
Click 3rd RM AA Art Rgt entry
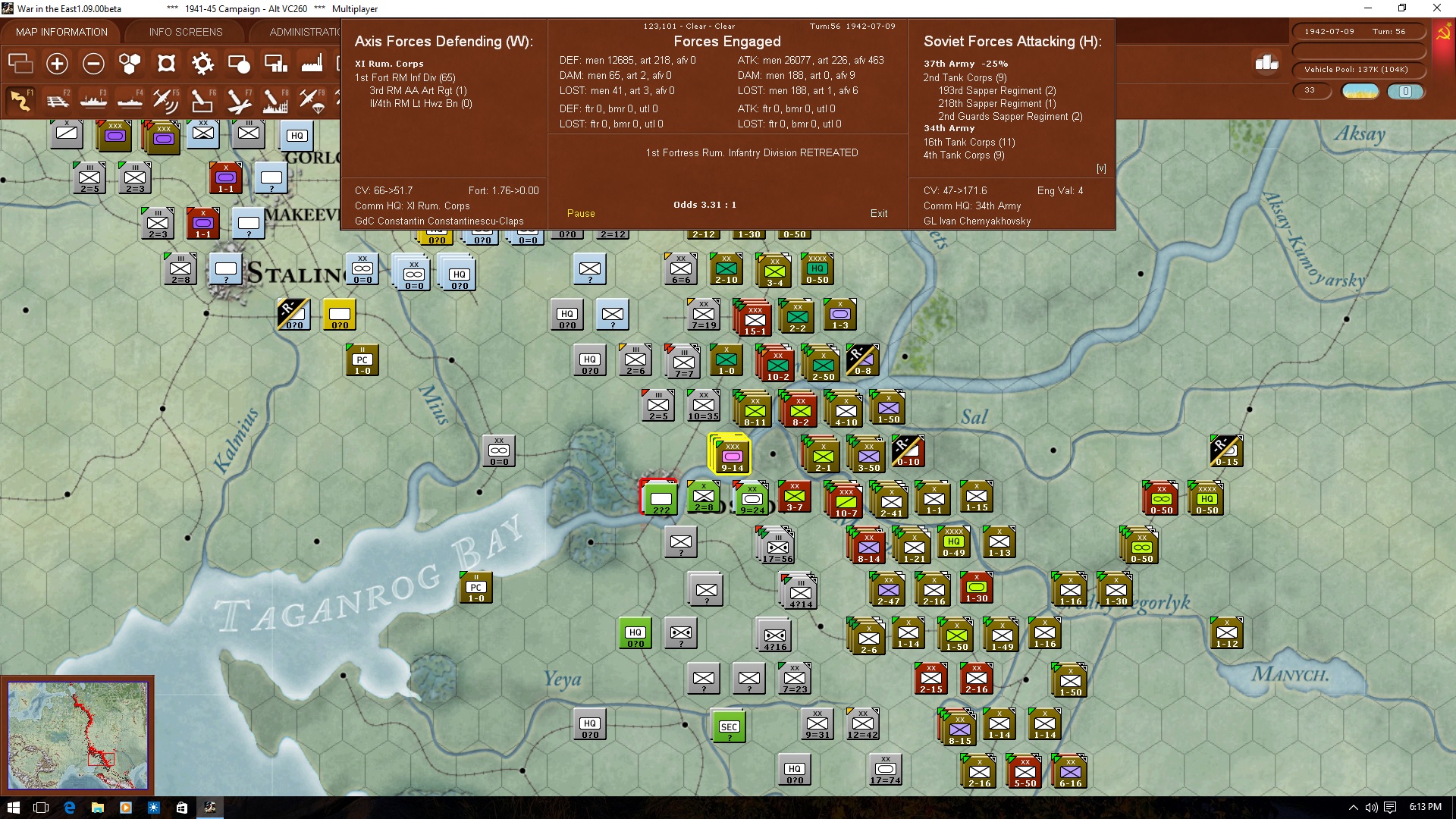pyautogui.click(x=418, y=90)
